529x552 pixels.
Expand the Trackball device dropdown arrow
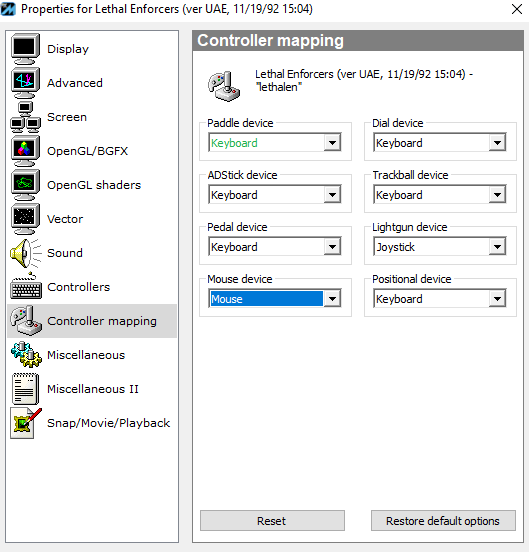[x=497, y=195]
